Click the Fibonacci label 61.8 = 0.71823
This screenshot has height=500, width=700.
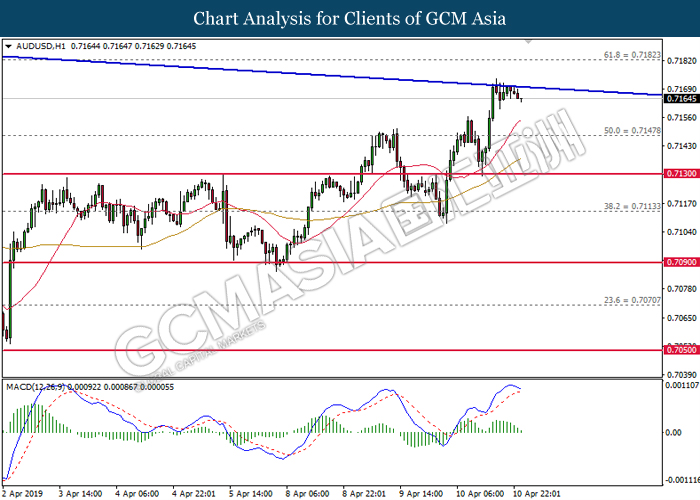pos(632,55)
